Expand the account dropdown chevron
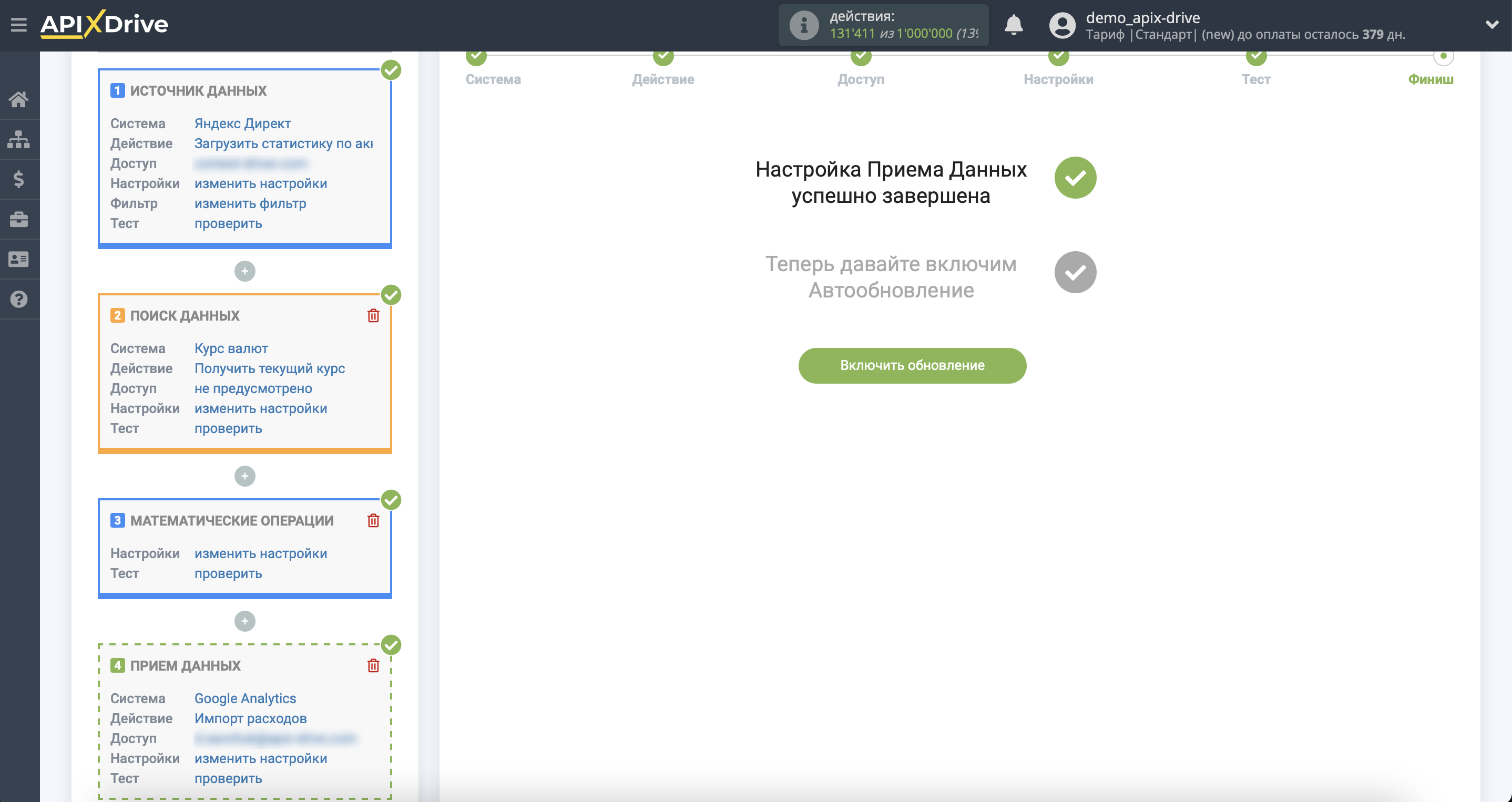 pos(1491,25)
